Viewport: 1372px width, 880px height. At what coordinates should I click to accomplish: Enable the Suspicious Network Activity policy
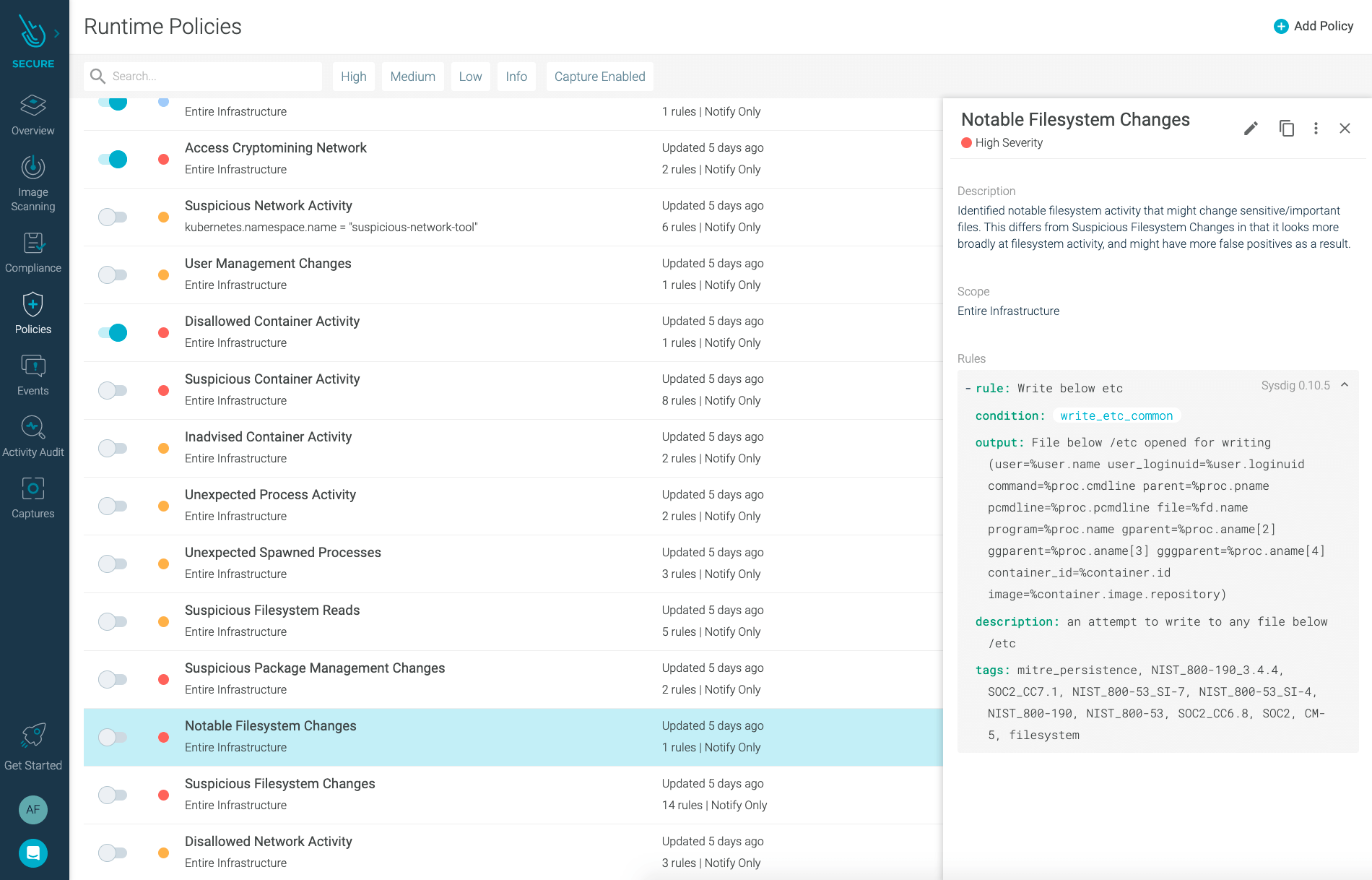[113, 217]
